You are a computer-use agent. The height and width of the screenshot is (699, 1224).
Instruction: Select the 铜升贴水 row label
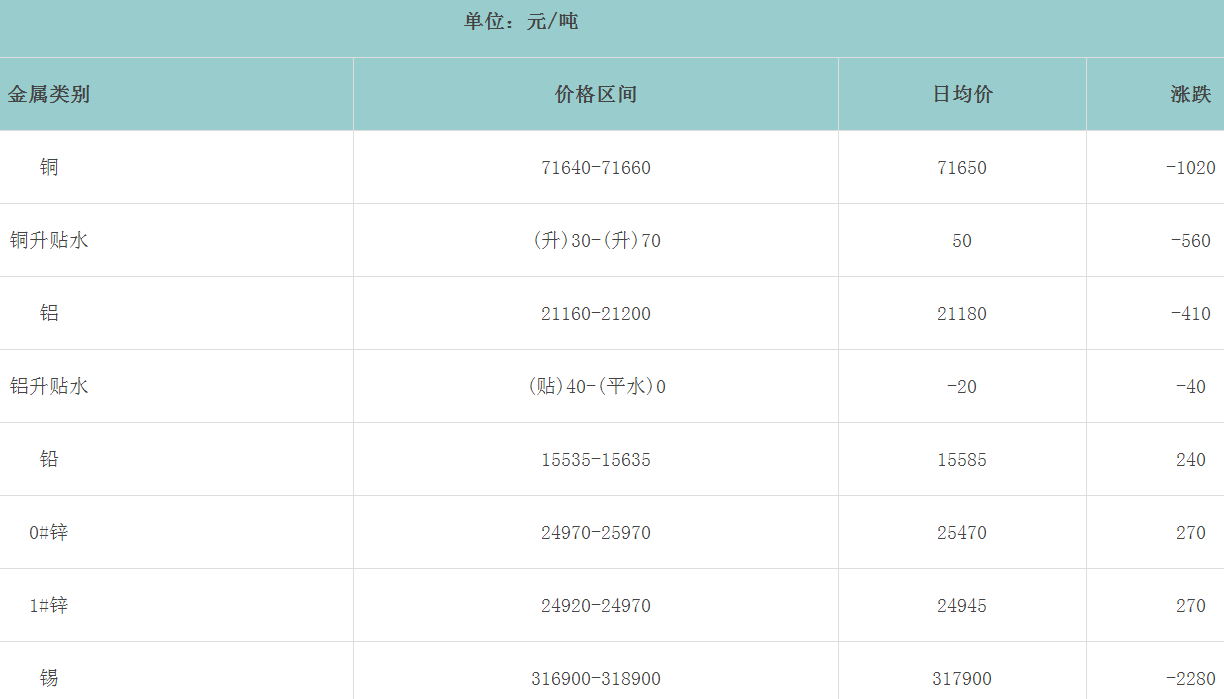point(49,241)
